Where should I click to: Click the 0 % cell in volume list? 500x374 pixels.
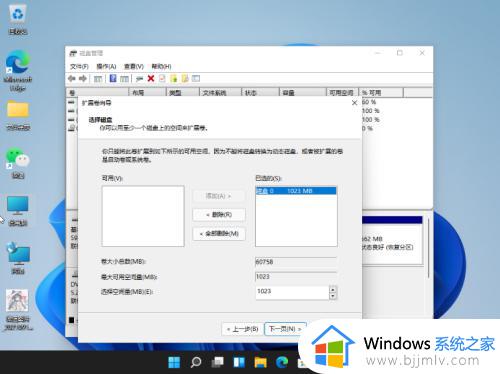(367, 128)
